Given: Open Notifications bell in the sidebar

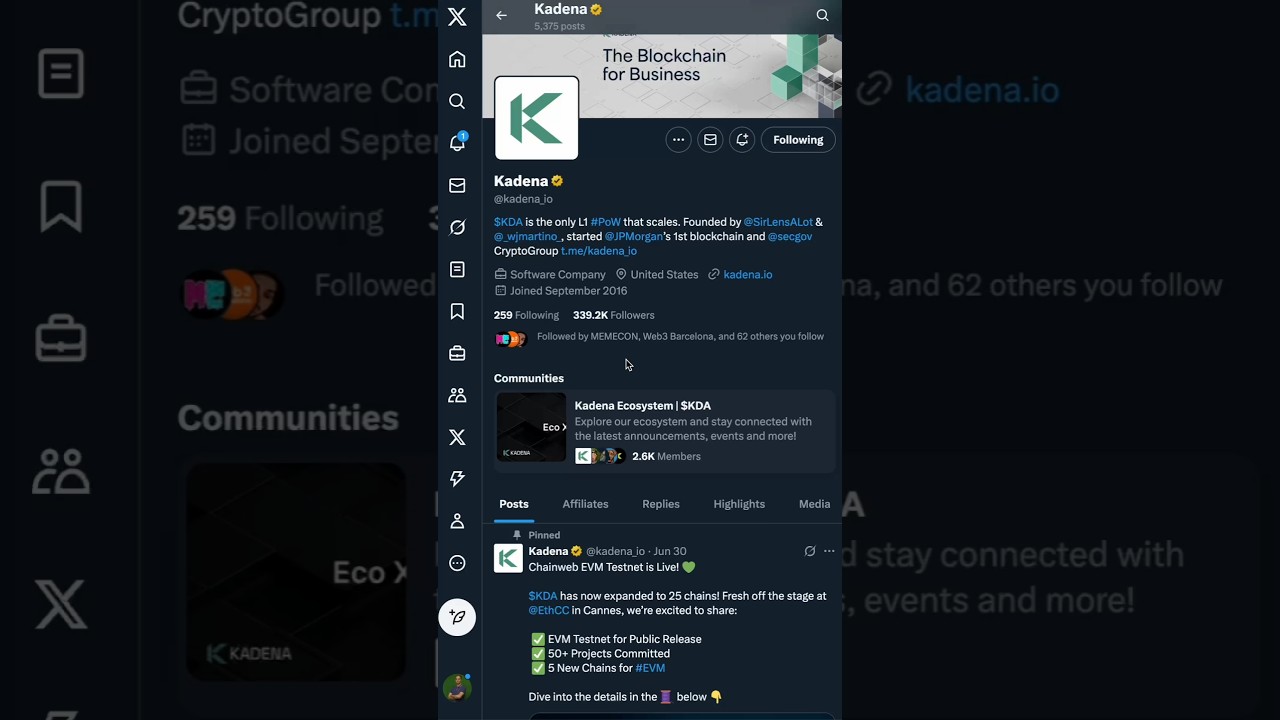Looking at the screenshot, I should click(457, 143).
